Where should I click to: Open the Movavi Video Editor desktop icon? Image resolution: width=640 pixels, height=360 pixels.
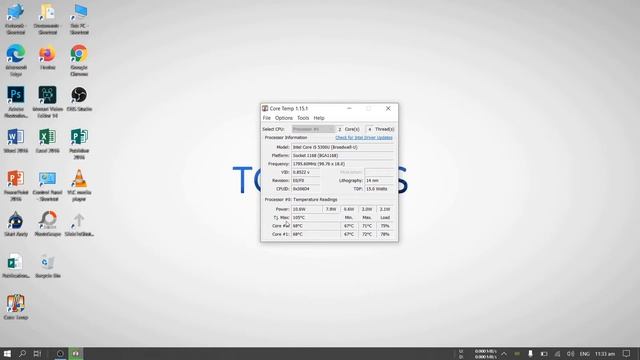click(47, 102)
